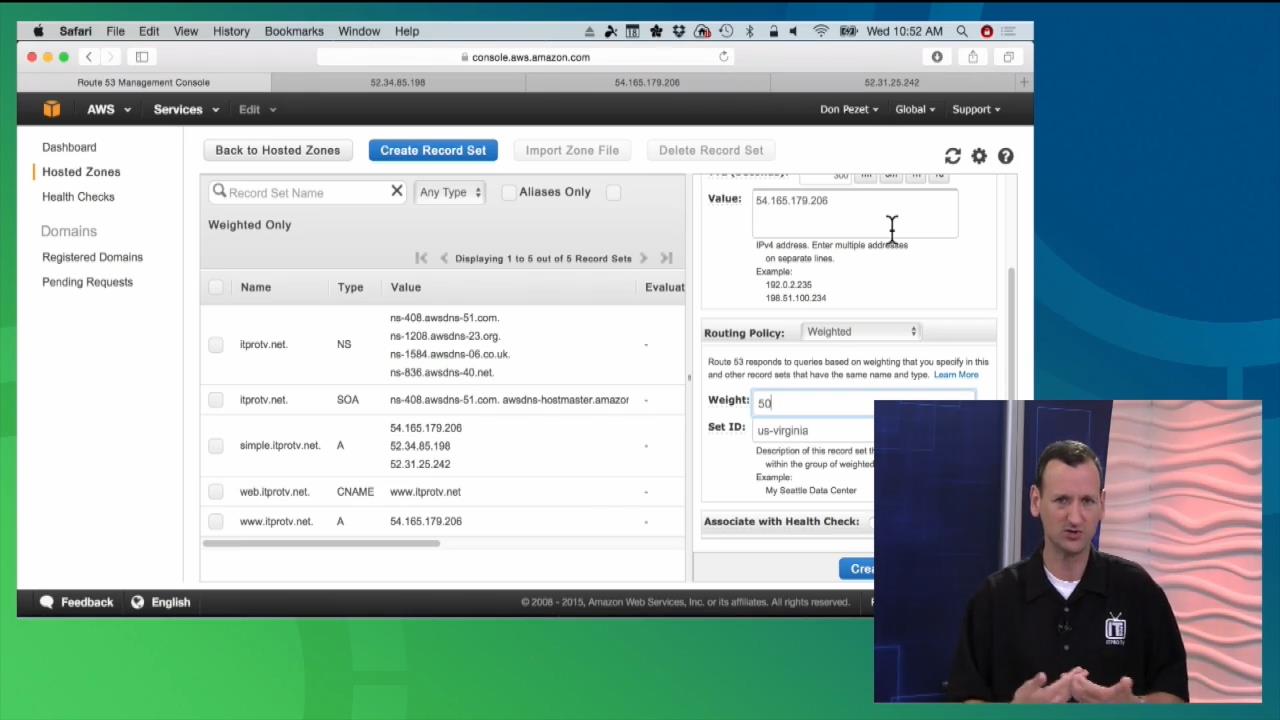Screen dimensions: 1280x720
Task: Click Back to Hosted Zones button
Action: coord(278,150)
